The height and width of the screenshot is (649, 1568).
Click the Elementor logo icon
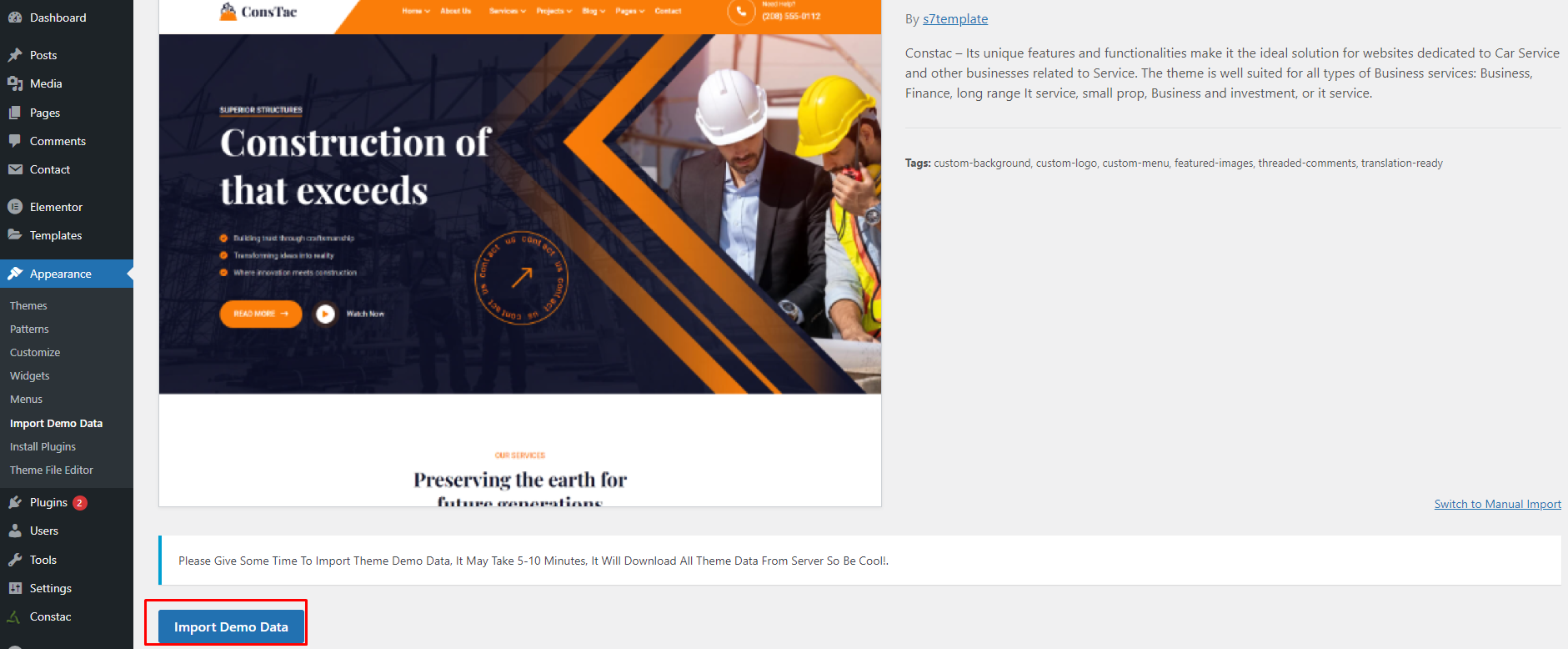[x=15, y=207]
